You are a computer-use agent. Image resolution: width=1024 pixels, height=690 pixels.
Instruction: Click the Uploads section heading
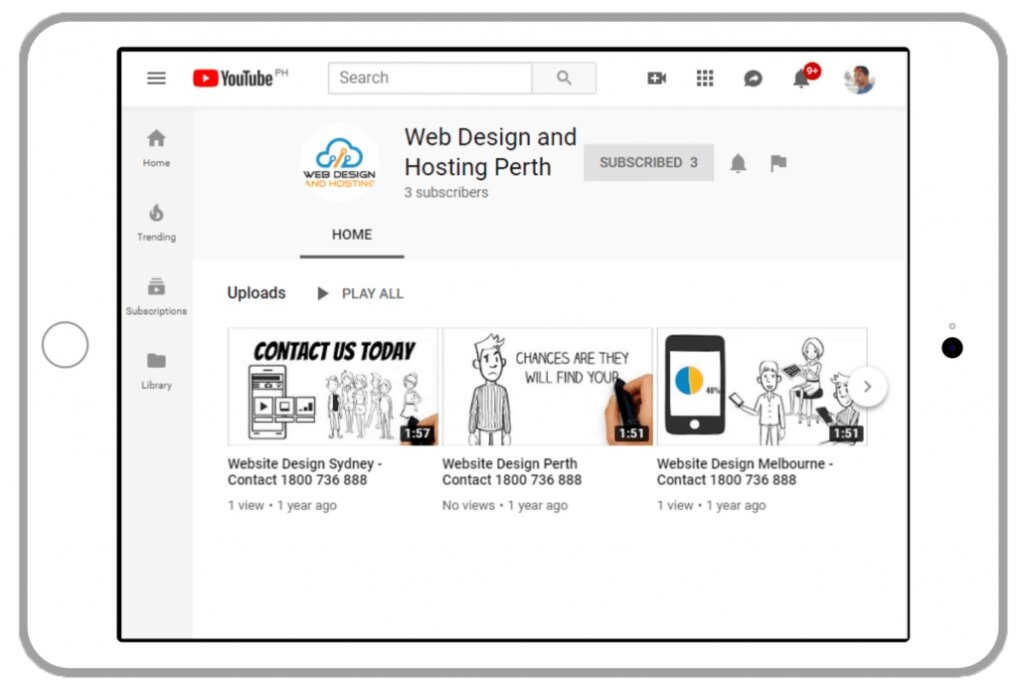tap(256, 293)
